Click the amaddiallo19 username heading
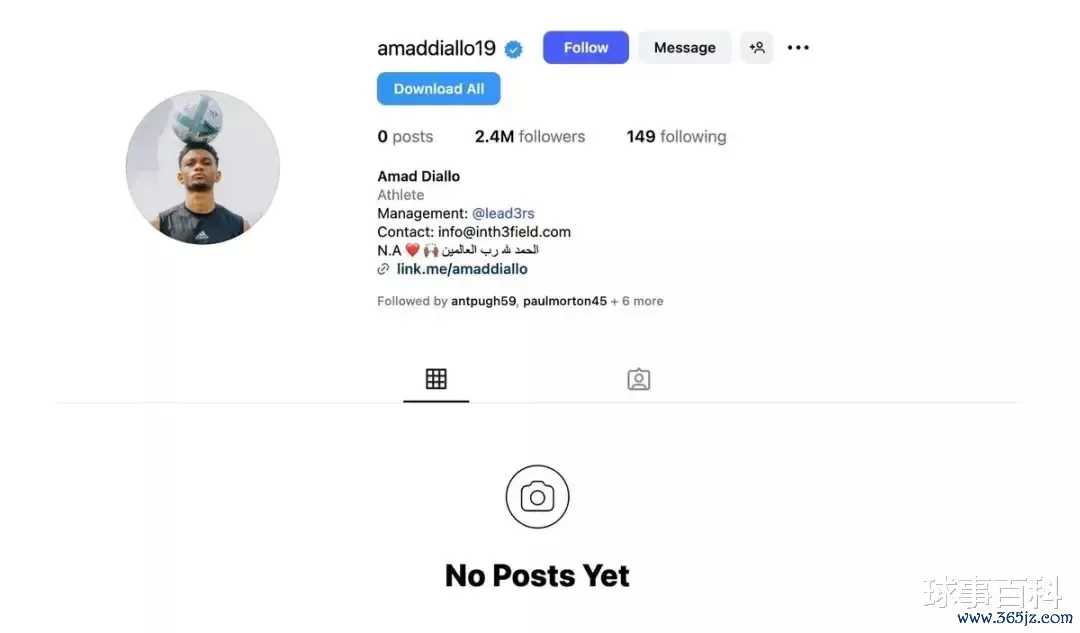 436,48
